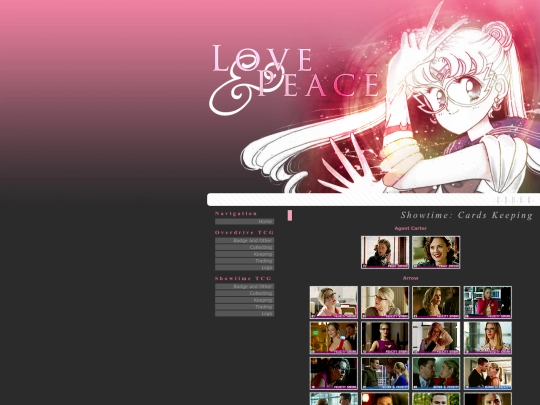Click Agent Carter card with woman on phone
Image resolution: width=540 pixels, height=405 pixels.
[385, 252]
